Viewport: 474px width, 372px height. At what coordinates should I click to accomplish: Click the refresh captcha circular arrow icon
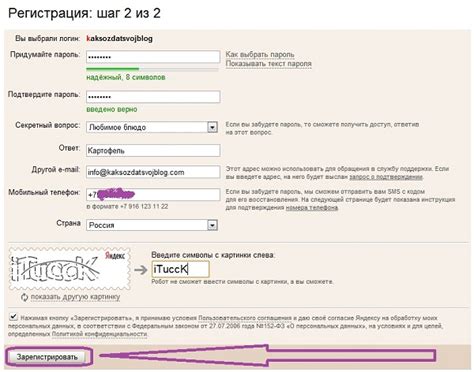pos(24,297)
